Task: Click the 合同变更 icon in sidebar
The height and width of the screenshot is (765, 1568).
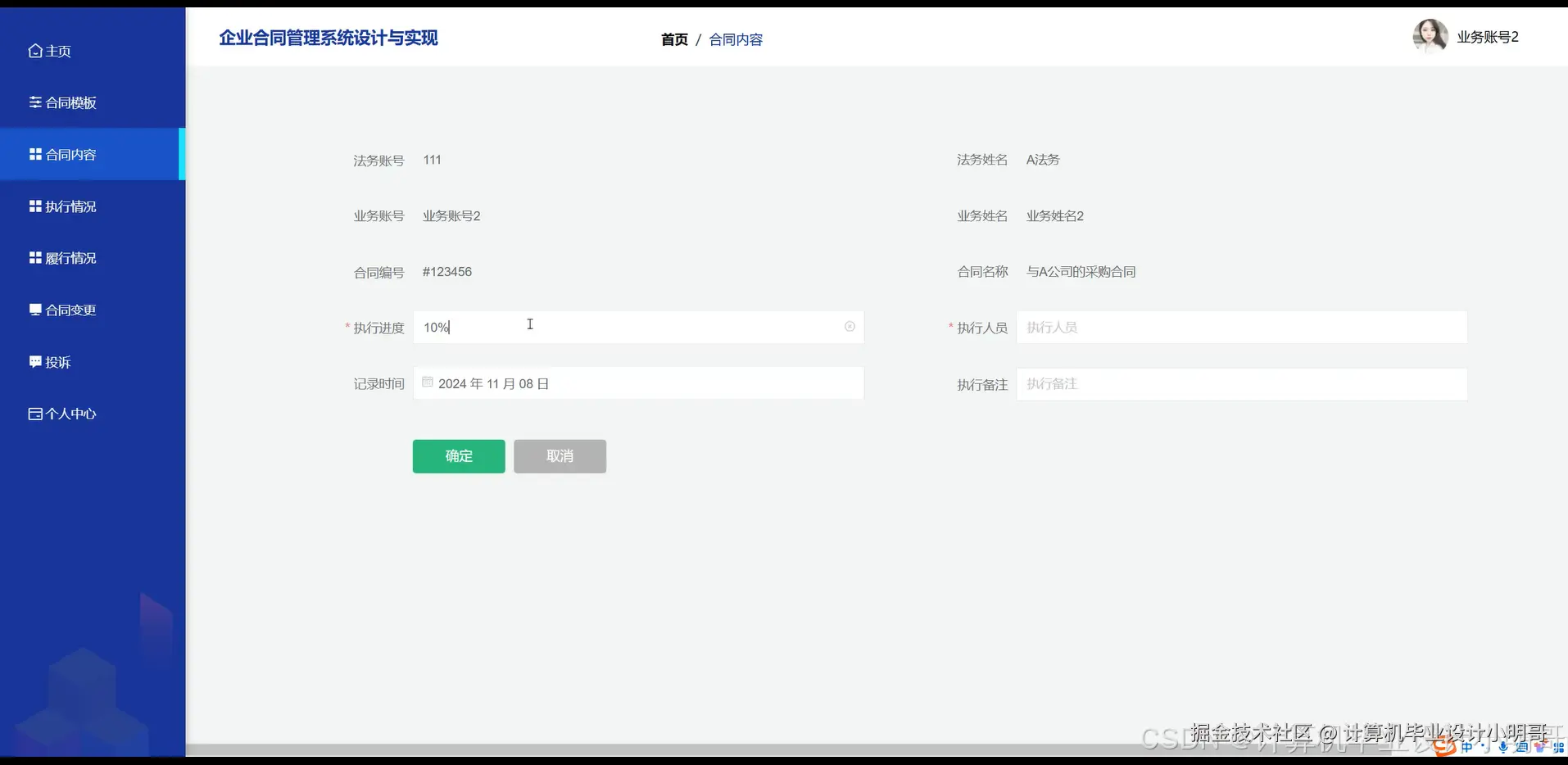Action: pyautogui.click(x=34, y=310)
